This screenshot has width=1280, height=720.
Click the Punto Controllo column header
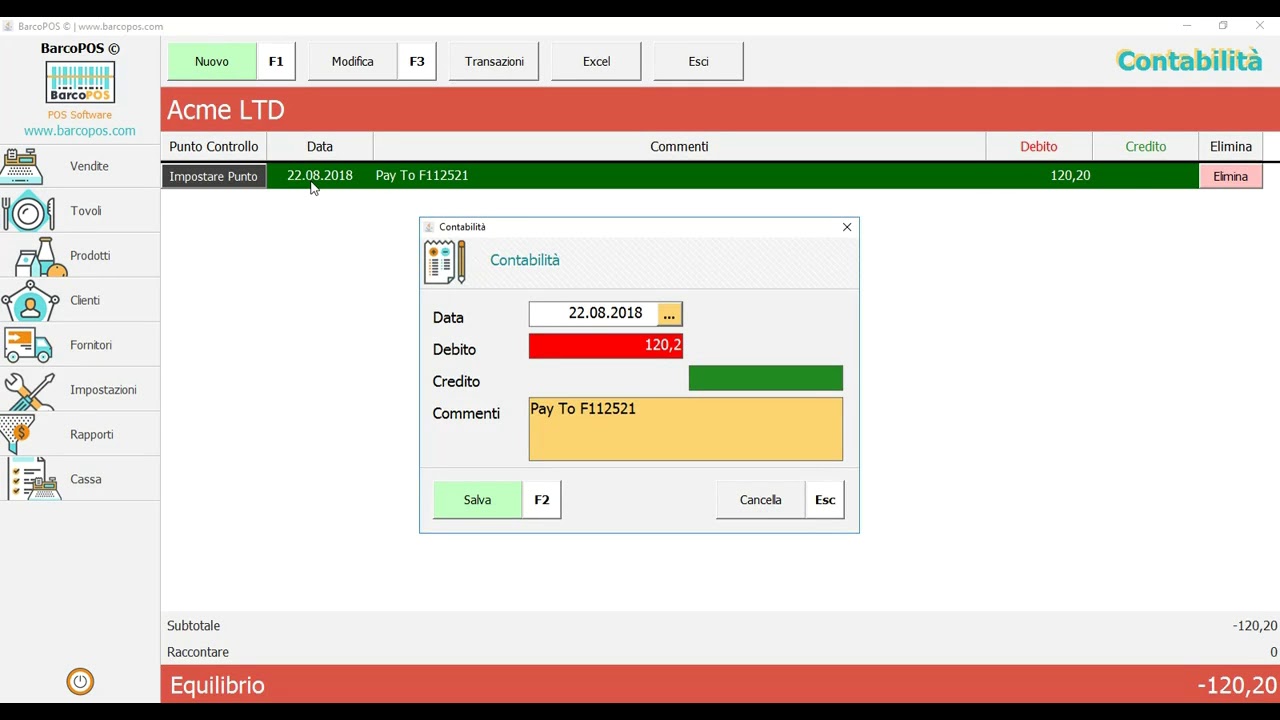214,146
